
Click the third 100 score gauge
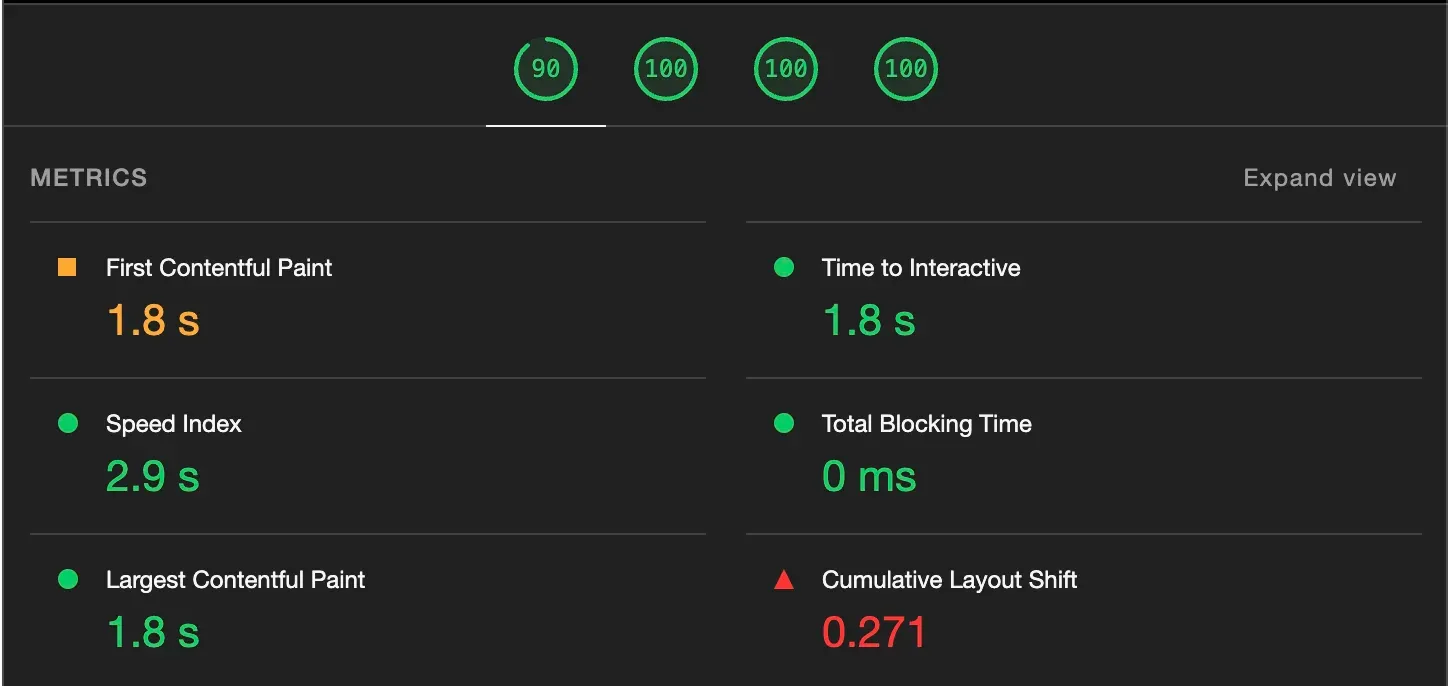click(785, 68)
